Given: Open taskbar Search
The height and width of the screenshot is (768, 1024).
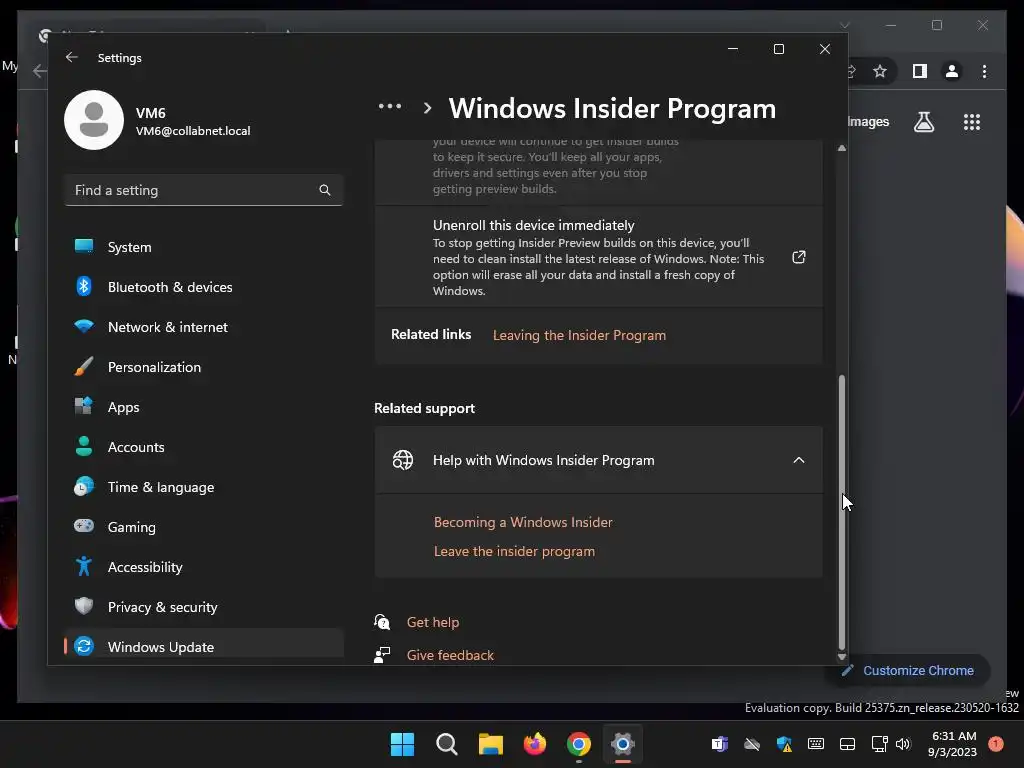Looking at the screenshot, I should (x=447, y=744).
